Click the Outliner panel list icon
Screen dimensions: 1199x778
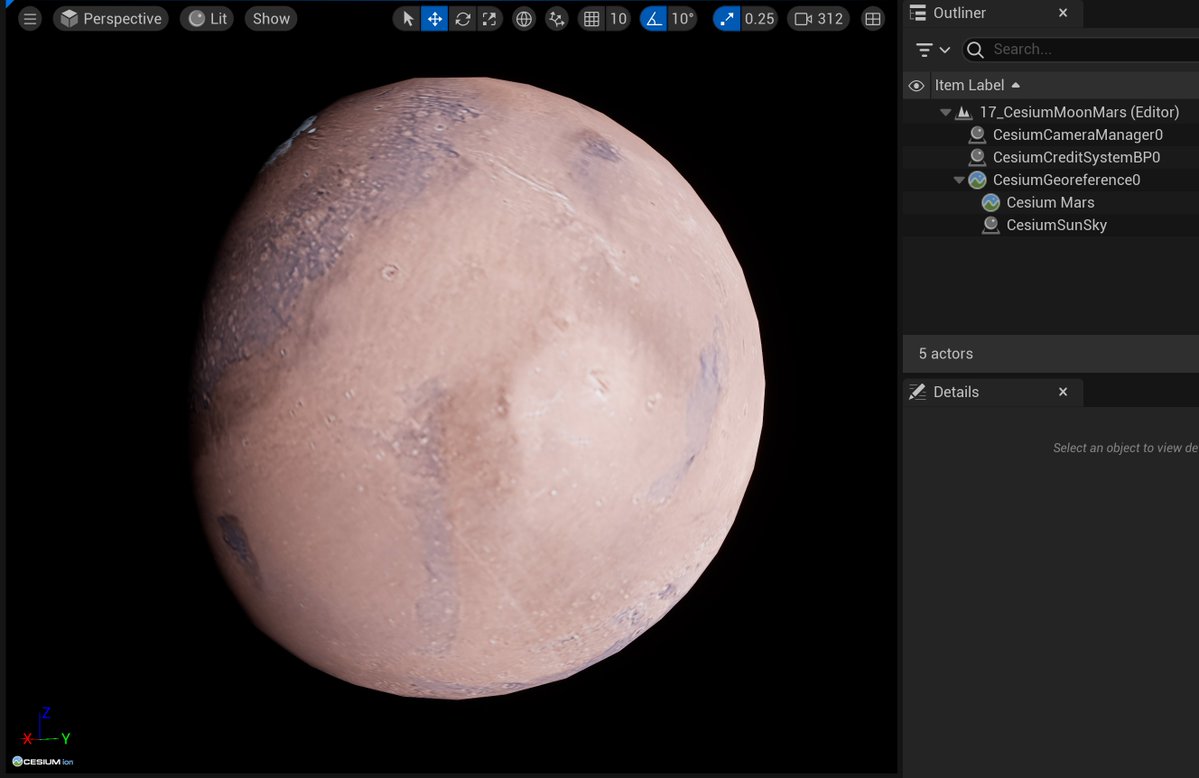pos(918,12)
